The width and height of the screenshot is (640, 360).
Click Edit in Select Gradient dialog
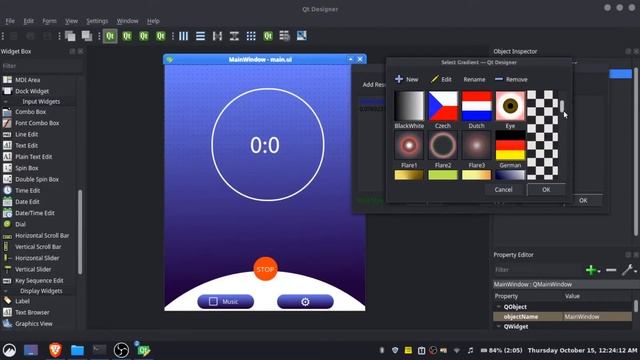441,79
